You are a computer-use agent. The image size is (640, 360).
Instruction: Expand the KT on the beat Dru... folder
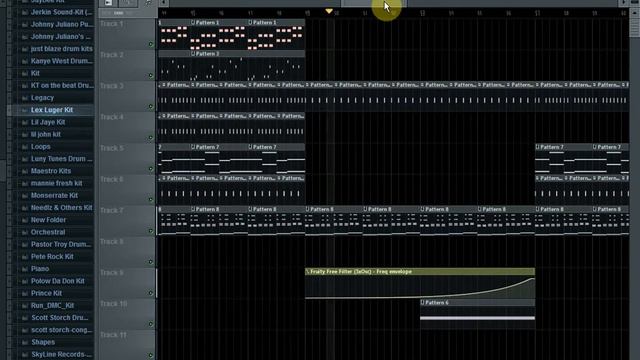pos(62,85)
